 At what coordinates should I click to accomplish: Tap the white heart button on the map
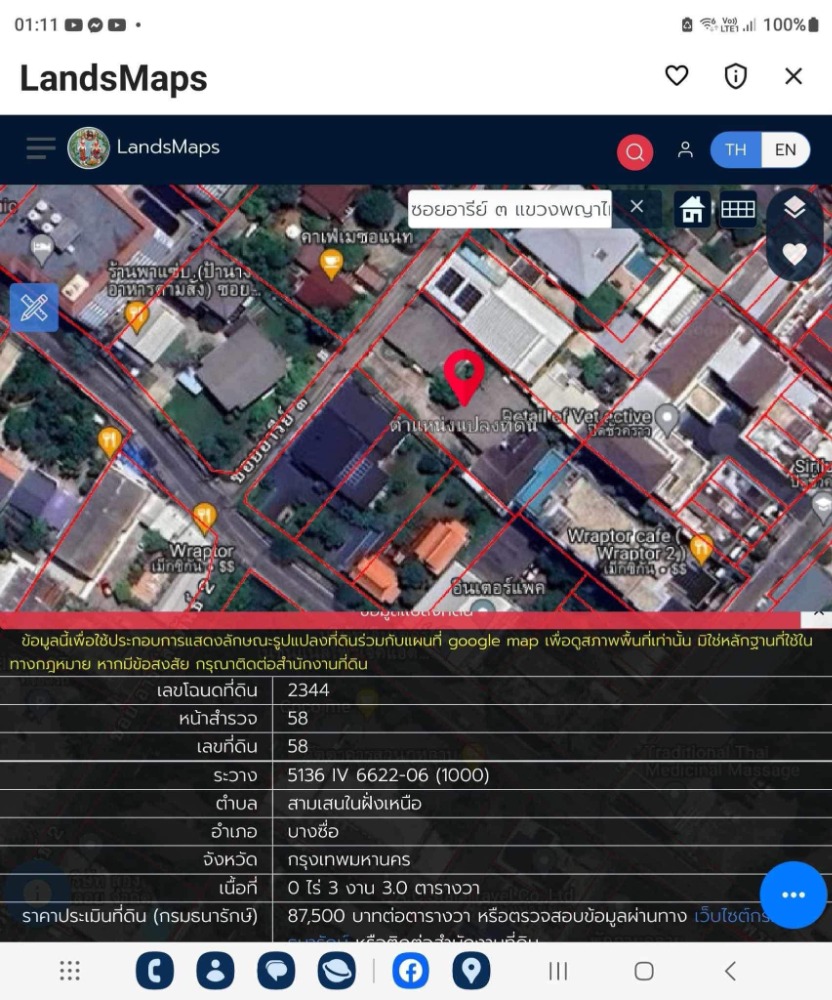[794, 255]
